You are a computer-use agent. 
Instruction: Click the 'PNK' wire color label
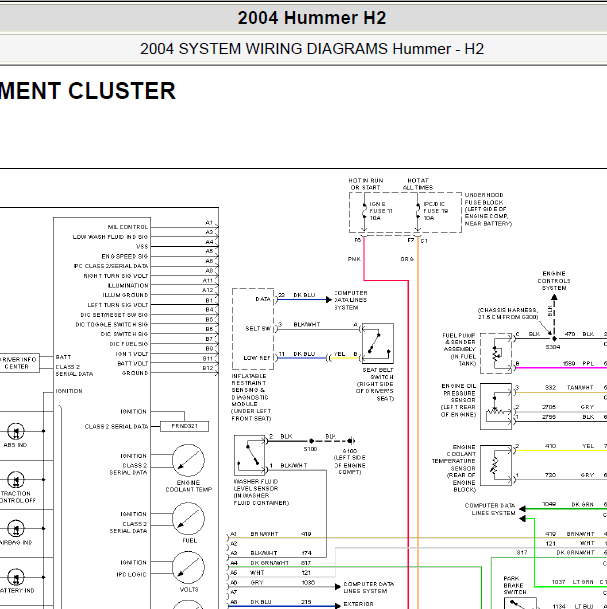click(x=354, y=259)
